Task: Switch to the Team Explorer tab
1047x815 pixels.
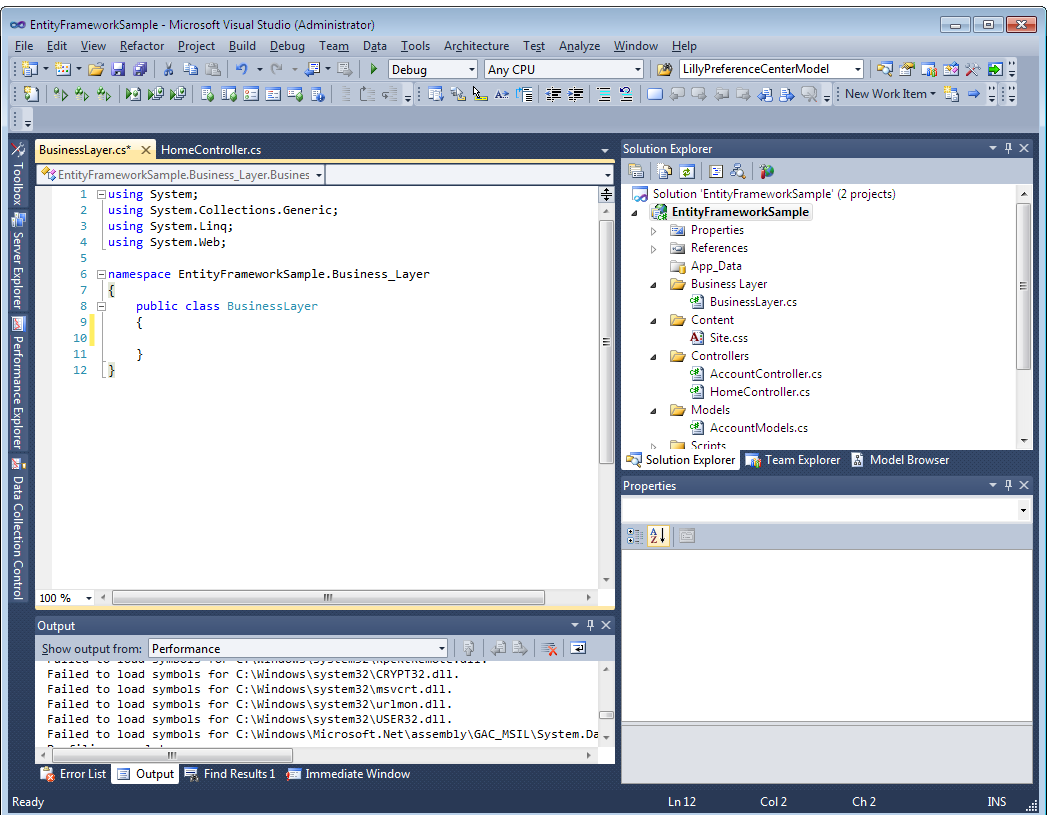Action: pyautogui.click(x=793, y=460)
